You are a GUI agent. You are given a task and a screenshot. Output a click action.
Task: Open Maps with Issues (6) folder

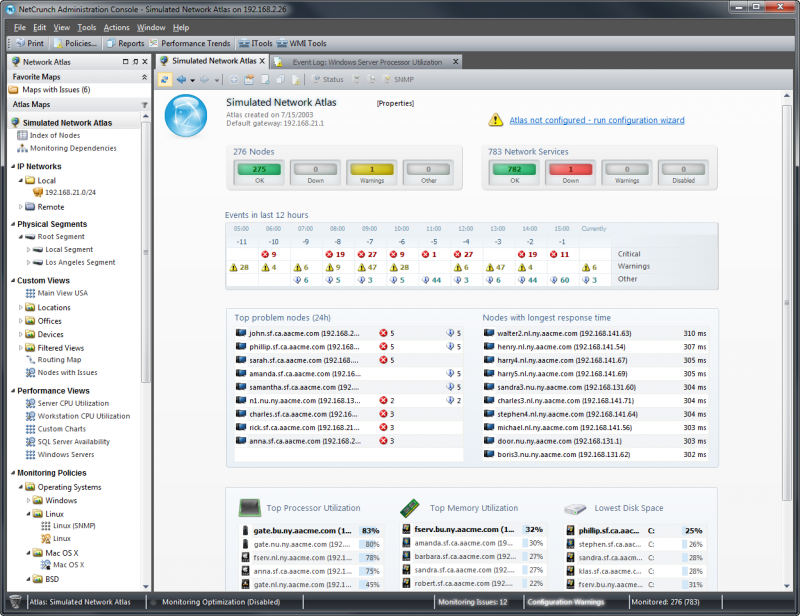coord(49,90)
